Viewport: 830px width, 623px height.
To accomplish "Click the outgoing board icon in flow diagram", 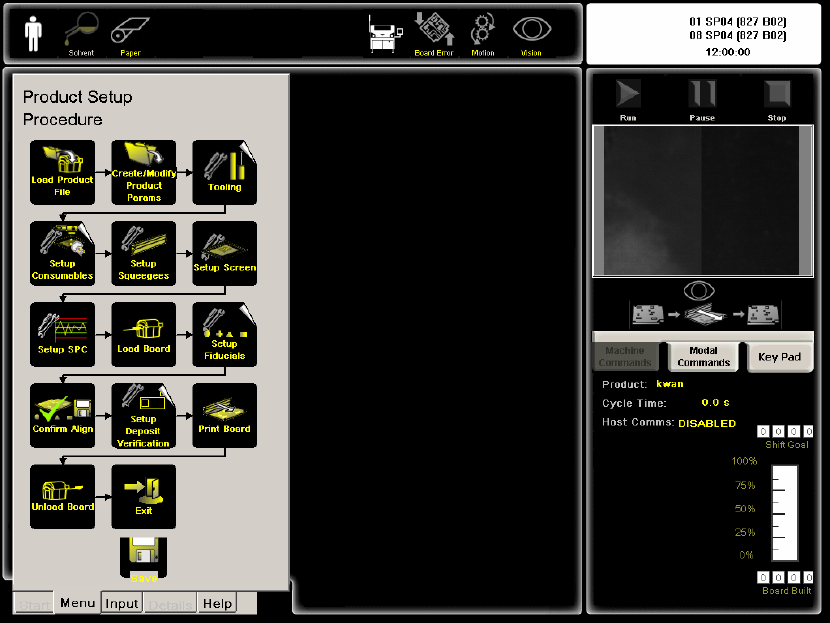I will 763,314.
